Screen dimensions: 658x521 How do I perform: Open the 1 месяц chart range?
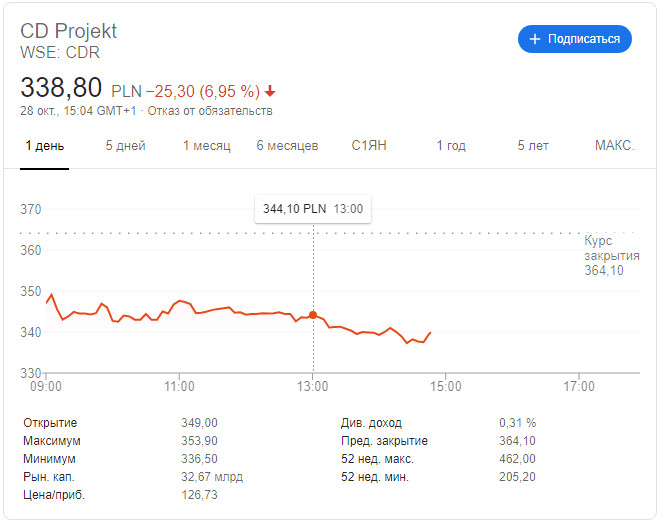[x=206, y=146]
